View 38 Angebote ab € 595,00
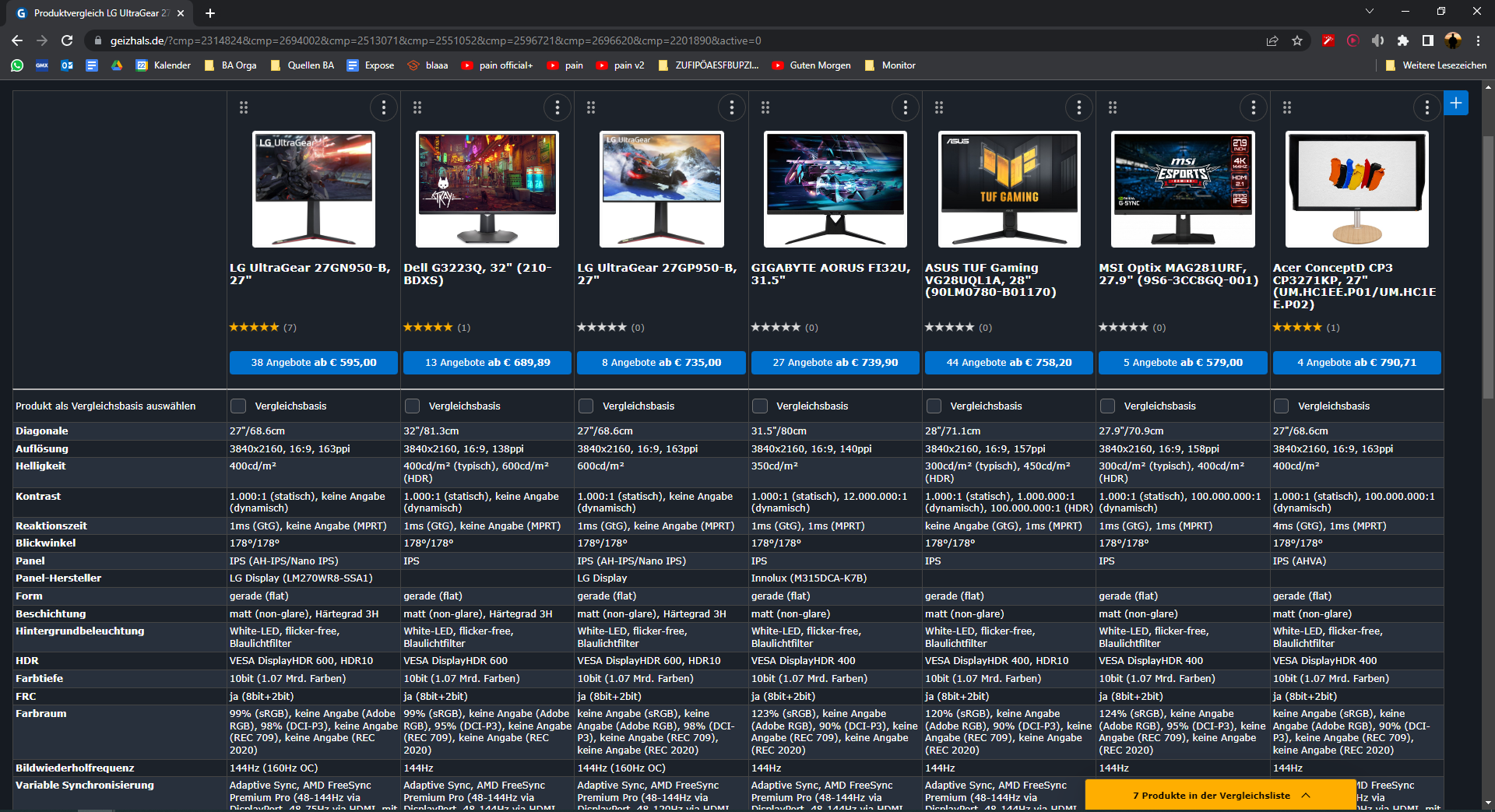Image resolution: width=1495 pixels, height=812 pixels. tap(314, 363)
